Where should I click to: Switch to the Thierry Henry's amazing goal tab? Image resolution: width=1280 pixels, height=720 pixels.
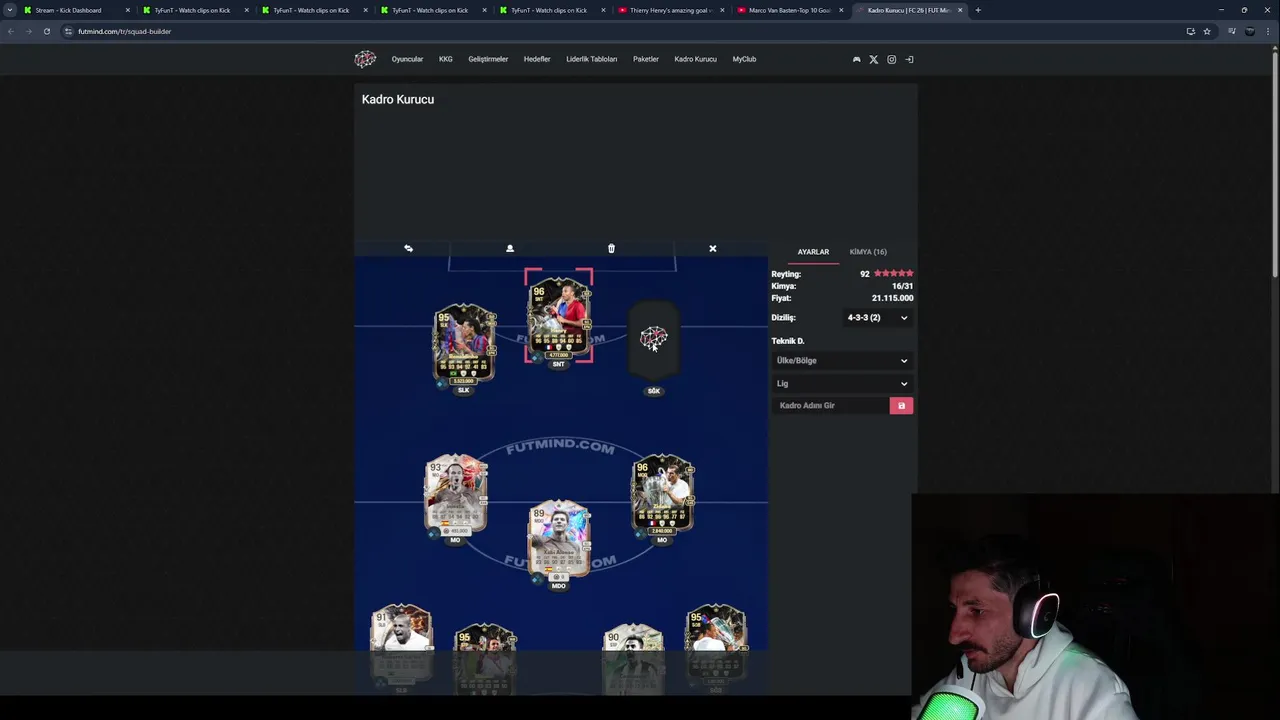point(670,10)
